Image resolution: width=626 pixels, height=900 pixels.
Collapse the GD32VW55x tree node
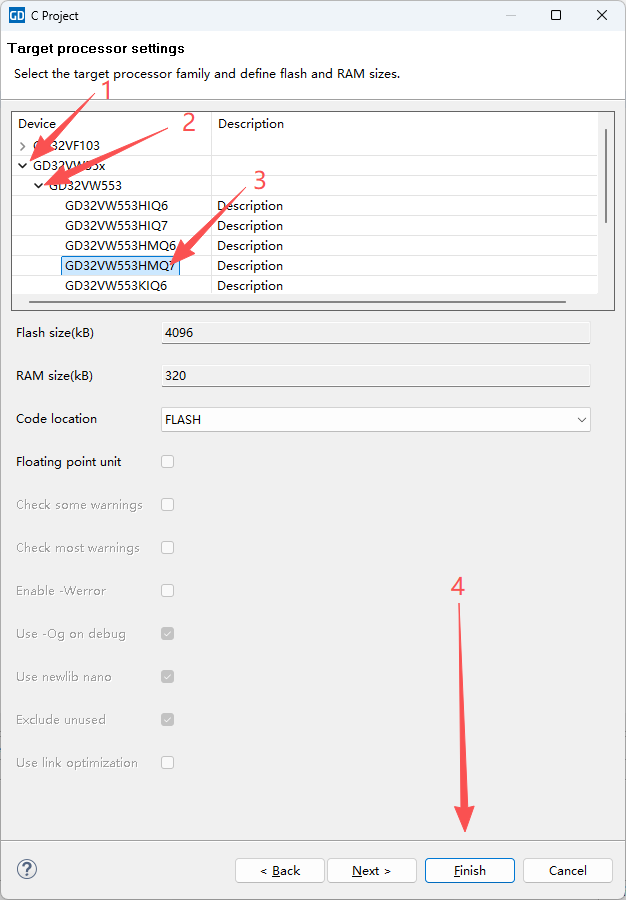click(x=23, y=166)
